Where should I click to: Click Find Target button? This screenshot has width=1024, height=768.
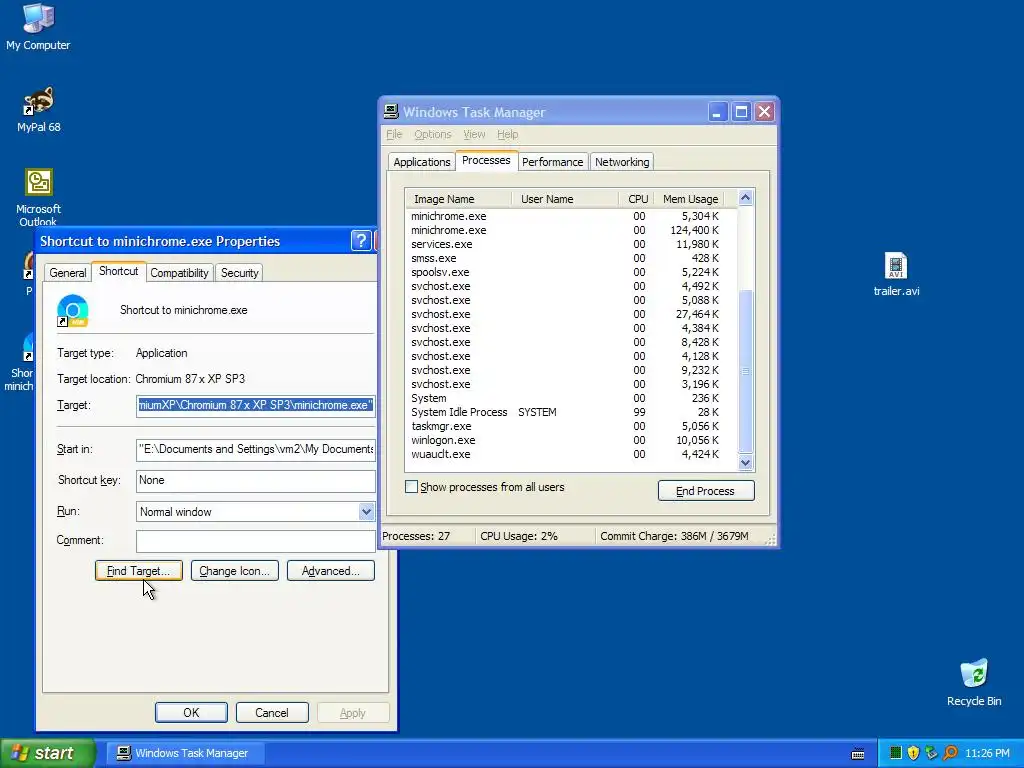[138, 571]
